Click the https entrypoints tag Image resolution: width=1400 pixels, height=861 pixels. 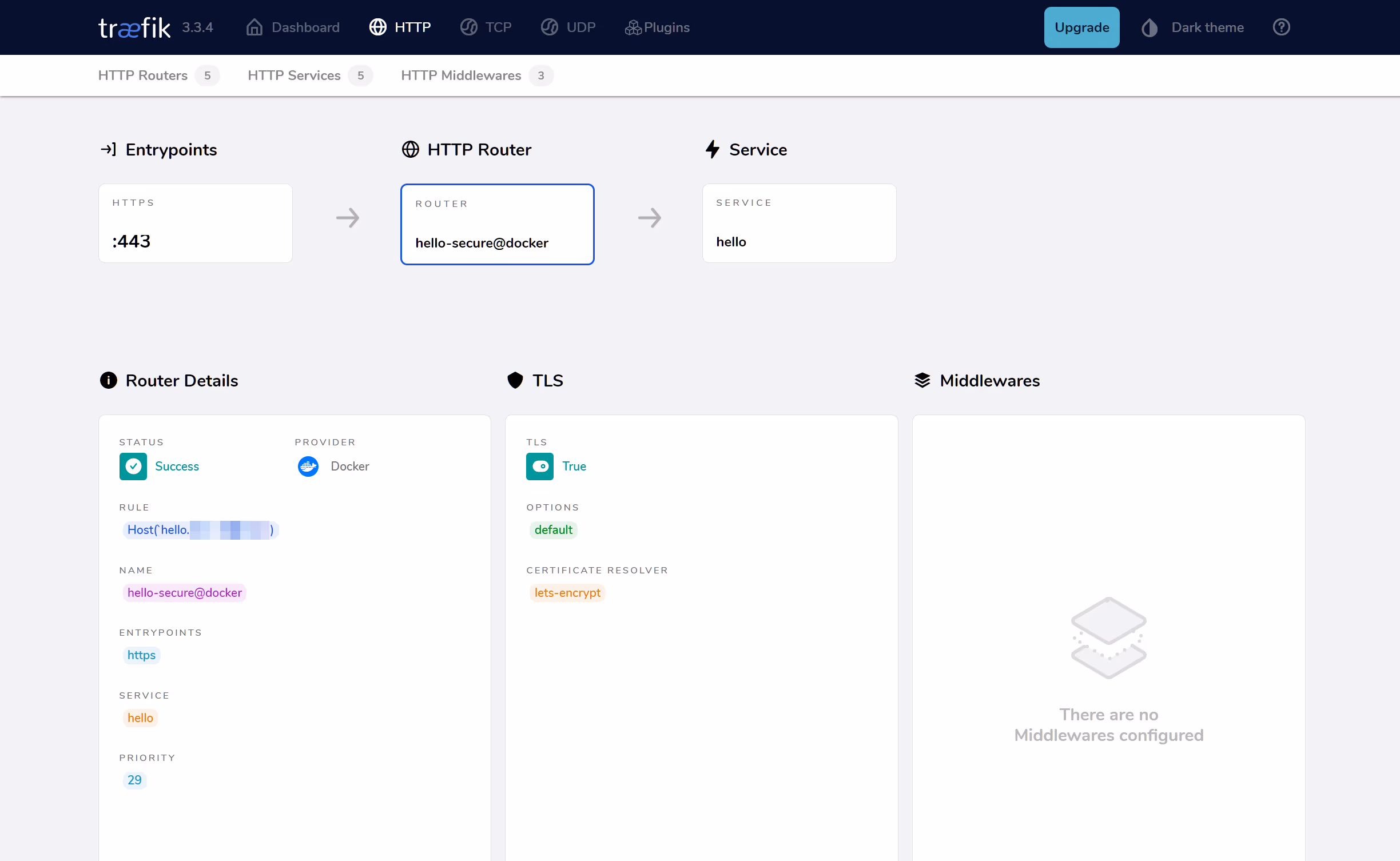tap(141, 655)
